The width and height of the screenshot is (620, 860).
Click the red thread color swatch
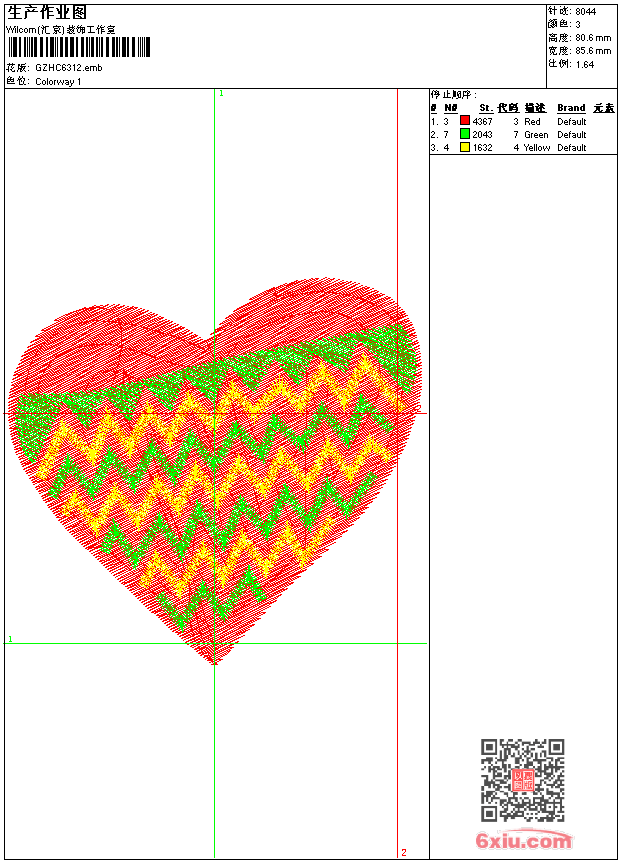pyautogui.click(x=465, y=122)
